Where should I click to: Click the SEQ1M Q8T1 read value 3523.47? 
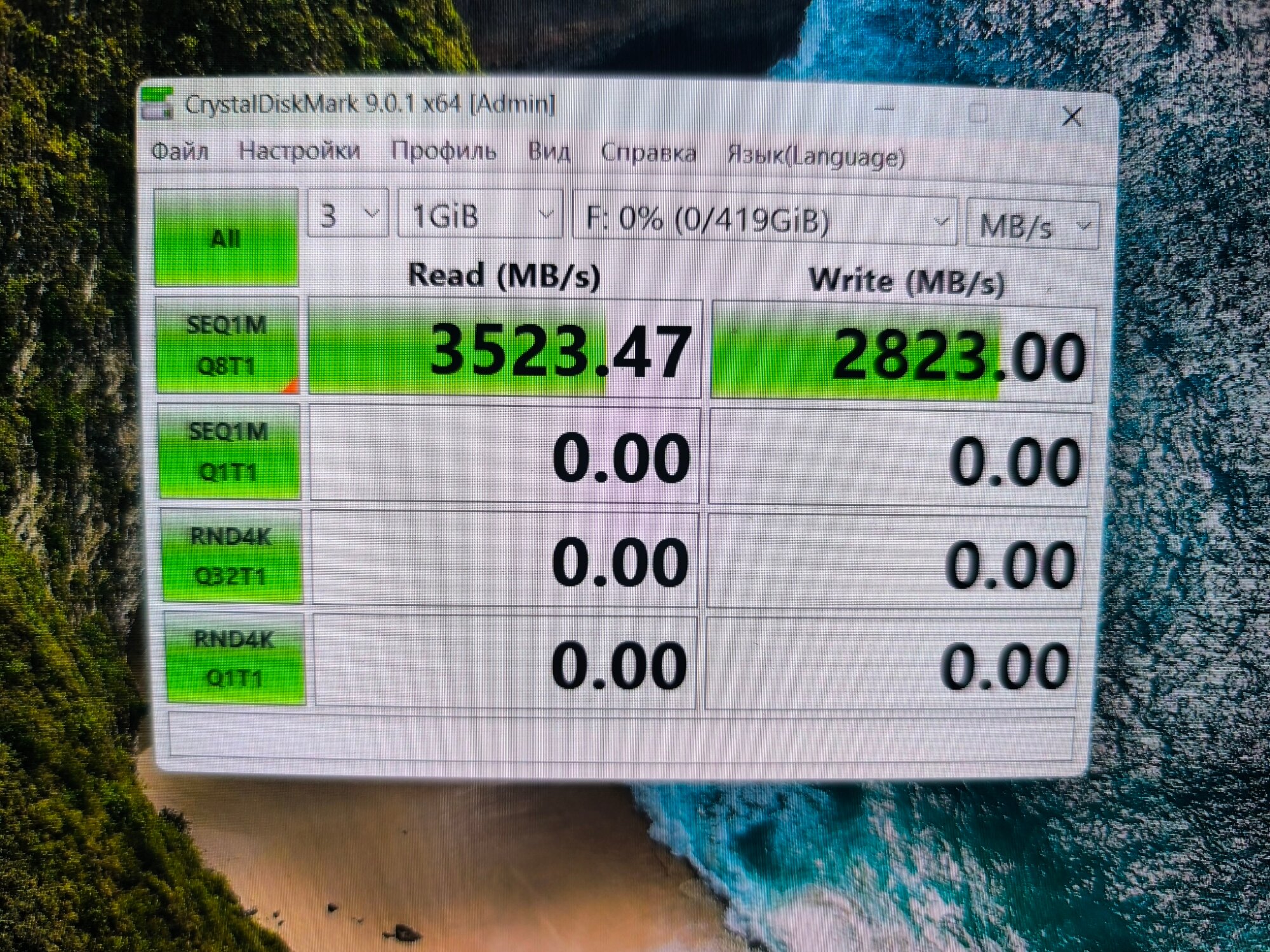505,348
